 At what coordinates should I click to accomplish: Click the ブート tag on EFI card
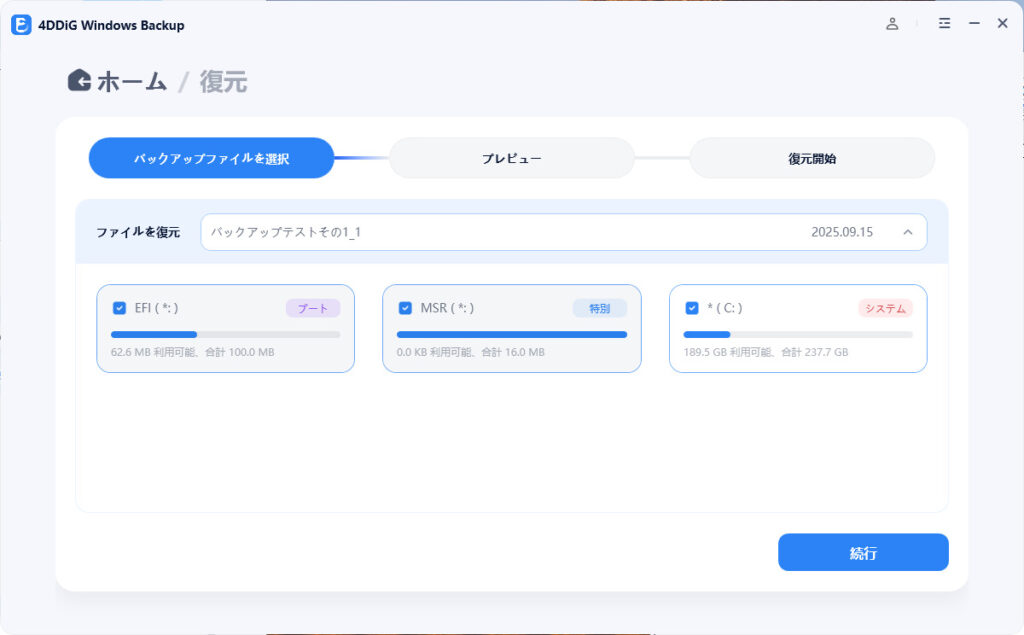pos(313,308)
